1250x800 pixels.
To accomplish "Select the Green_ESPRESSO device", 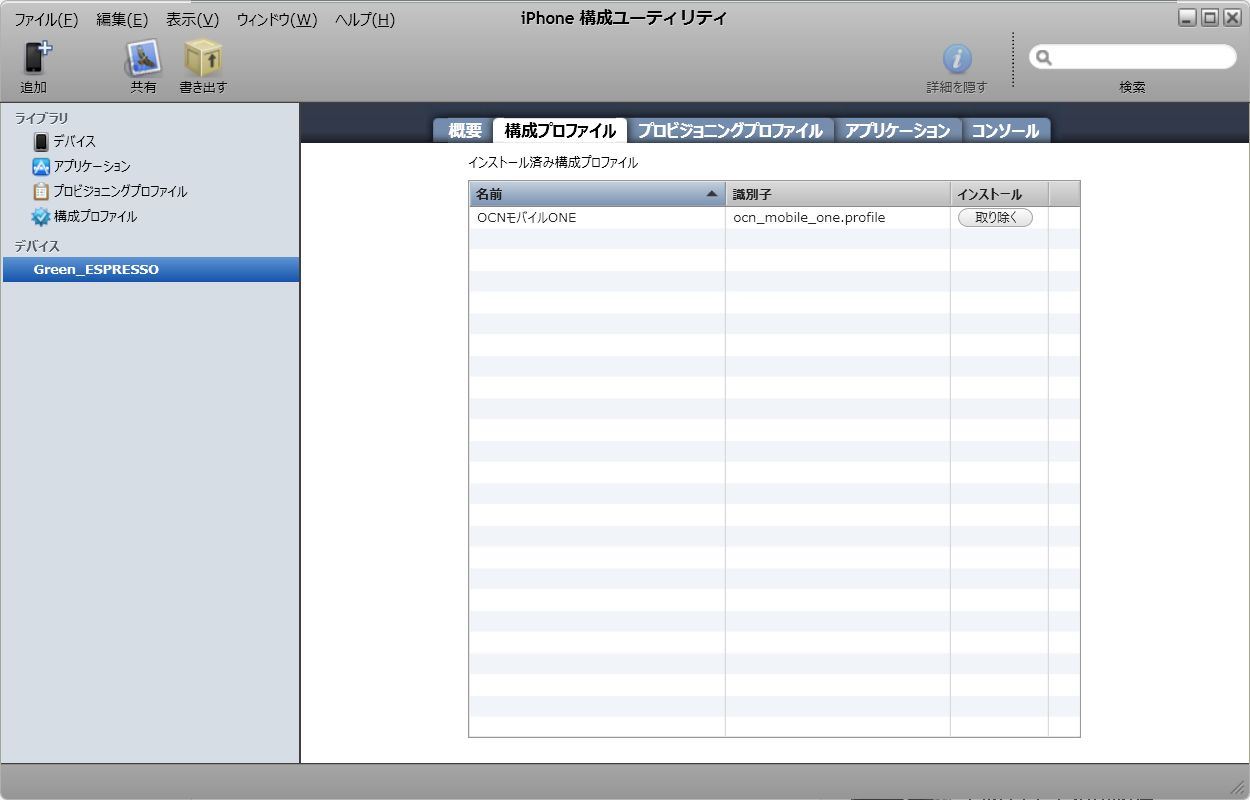I will pos(151,269).
